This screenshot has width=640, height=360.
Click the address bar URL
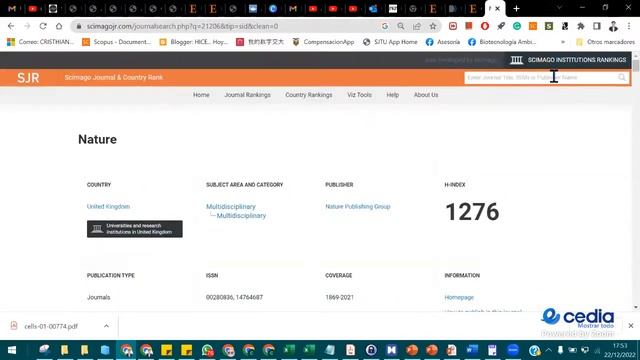[x=182, y=26]
